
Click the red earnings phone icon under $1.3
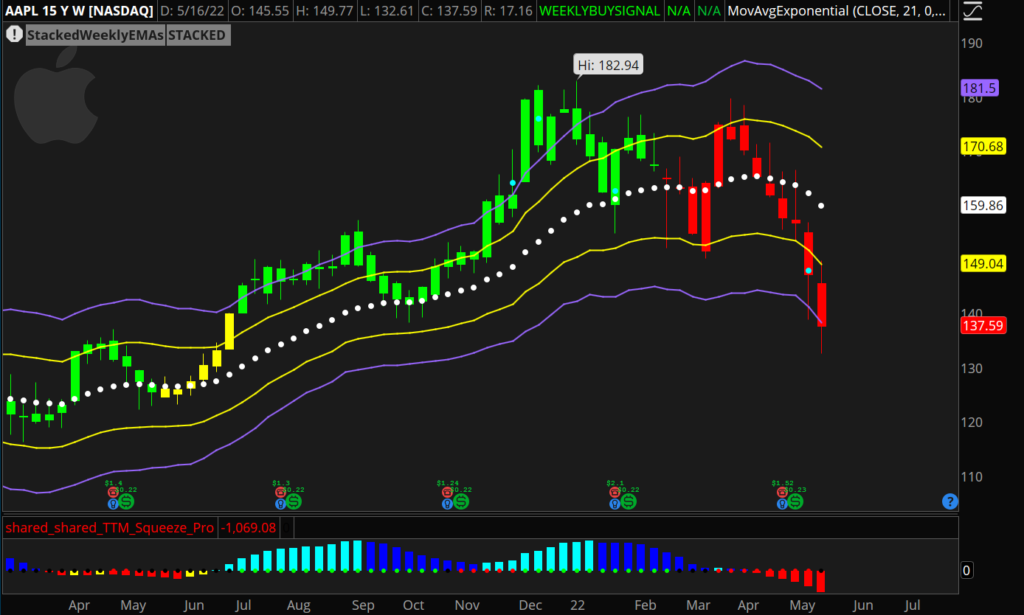[280, 492]
